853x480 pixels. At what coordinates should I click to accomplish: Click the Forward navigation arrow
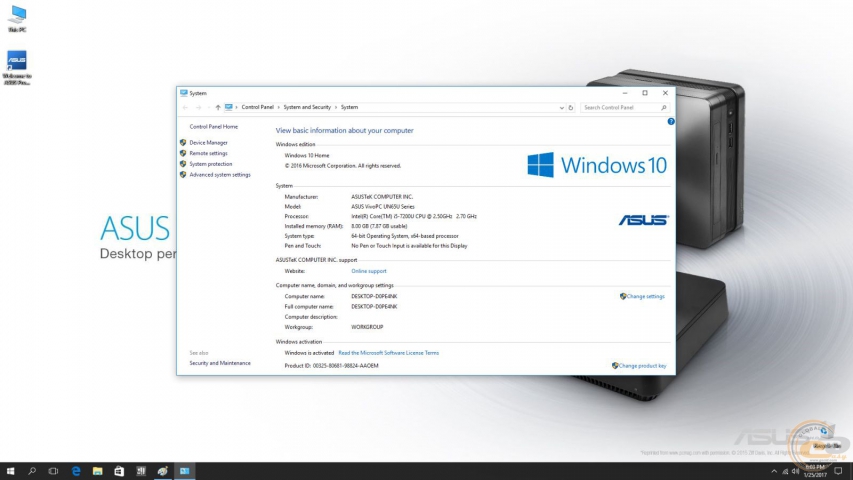[199, 108]
